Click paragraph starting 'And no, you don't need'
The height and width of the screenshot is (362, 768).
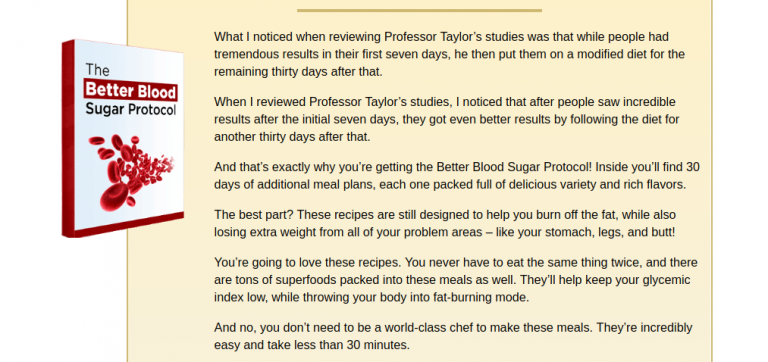point(453,336)
